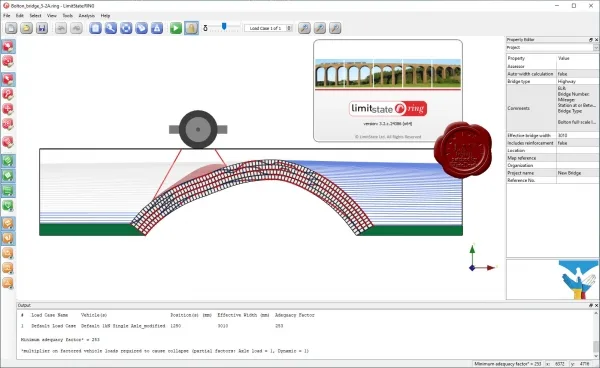Image resolution: width=600 pixels, height=368 pixels.
Task: Click the Redo arrow toolbar icon
Action: coord(76,28)
